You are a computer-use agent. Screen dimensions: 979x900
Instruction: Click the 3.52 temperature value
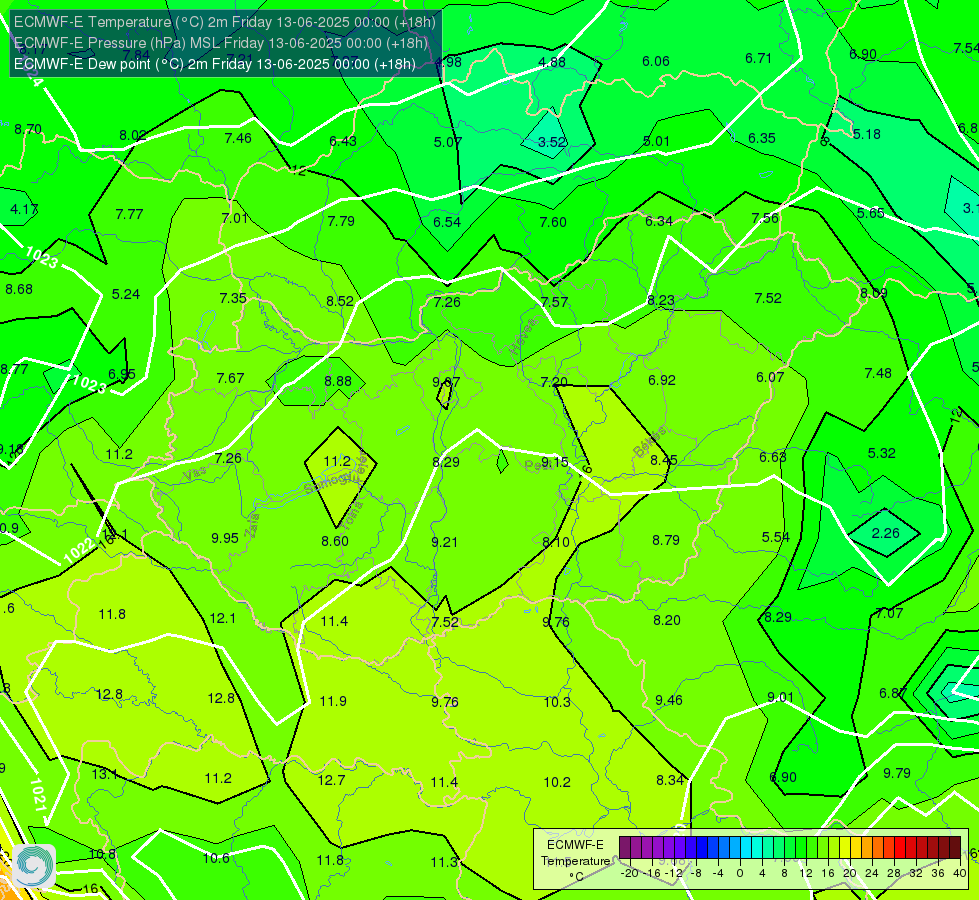552,142
